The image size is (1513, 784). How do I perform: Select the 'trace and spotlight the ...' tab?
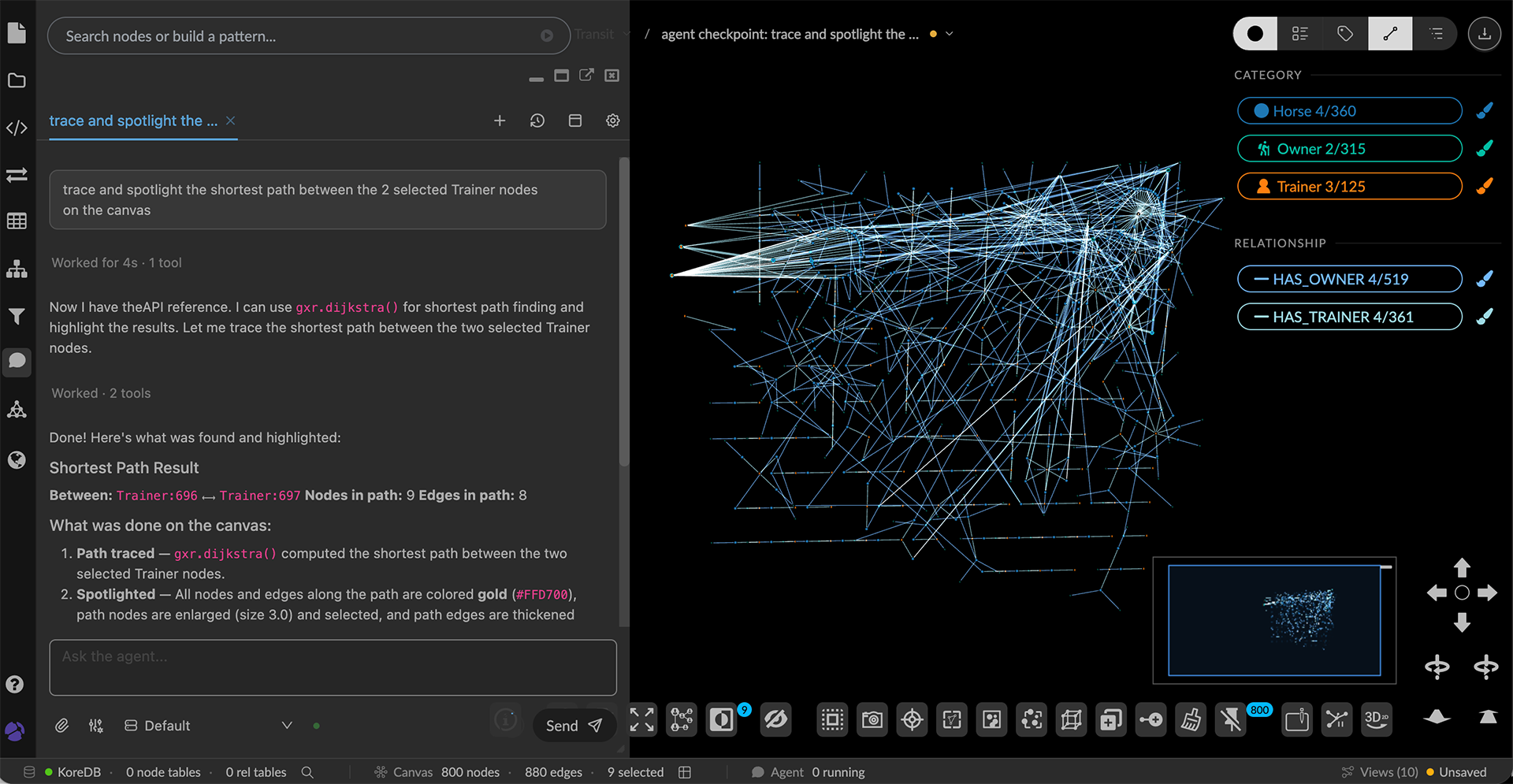[133, 121]
